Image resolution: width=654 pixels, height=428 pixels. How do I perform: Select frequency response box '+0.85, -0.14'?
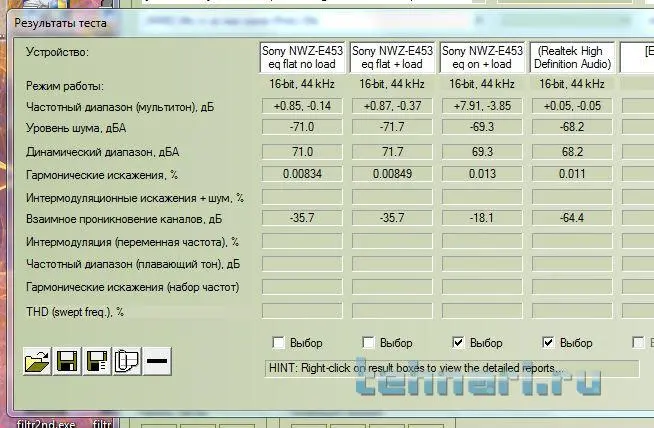[302, 106]
